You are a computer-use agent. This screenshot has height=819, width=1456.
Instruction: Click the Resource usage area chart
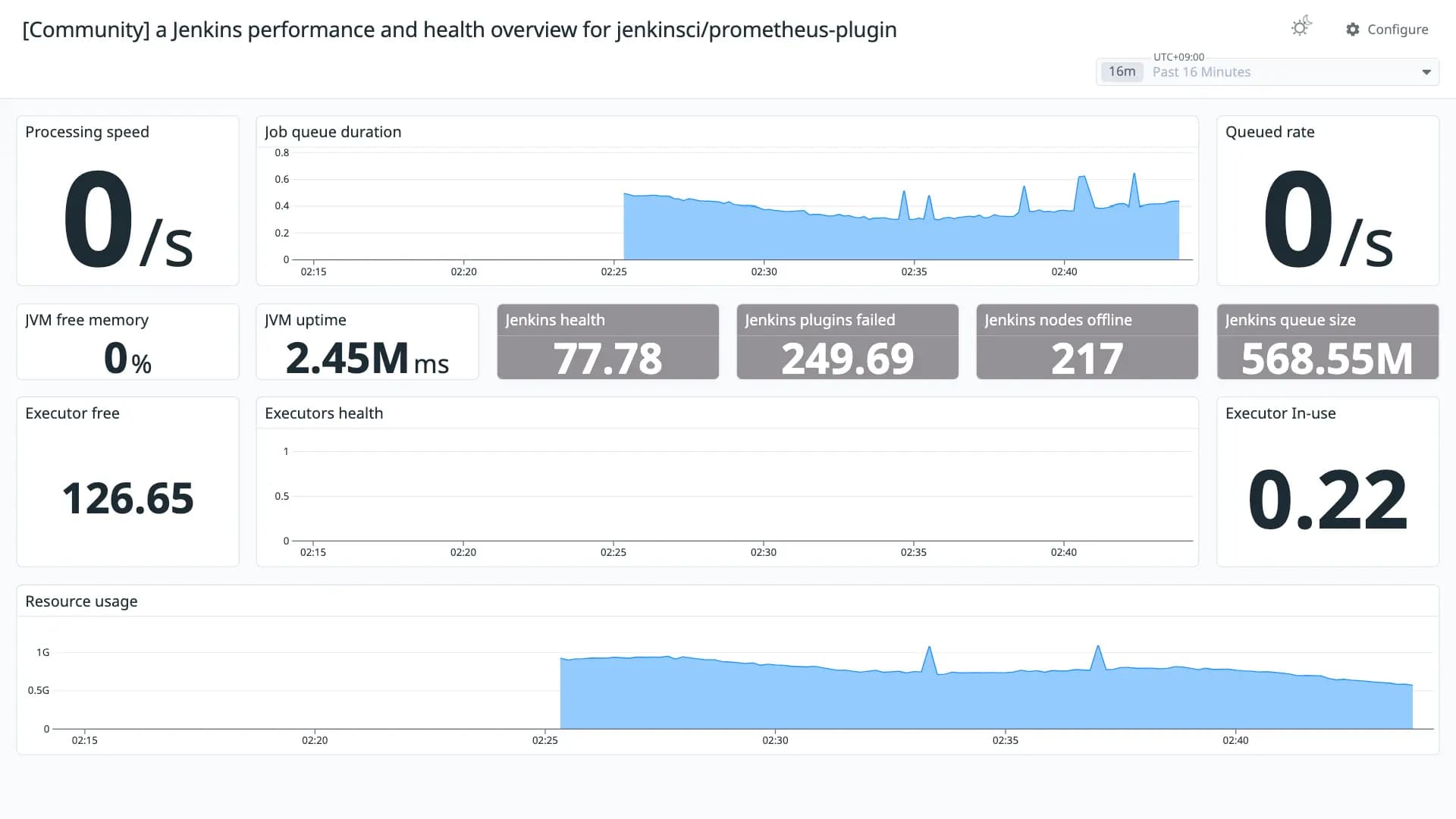(x=743, y=686)
